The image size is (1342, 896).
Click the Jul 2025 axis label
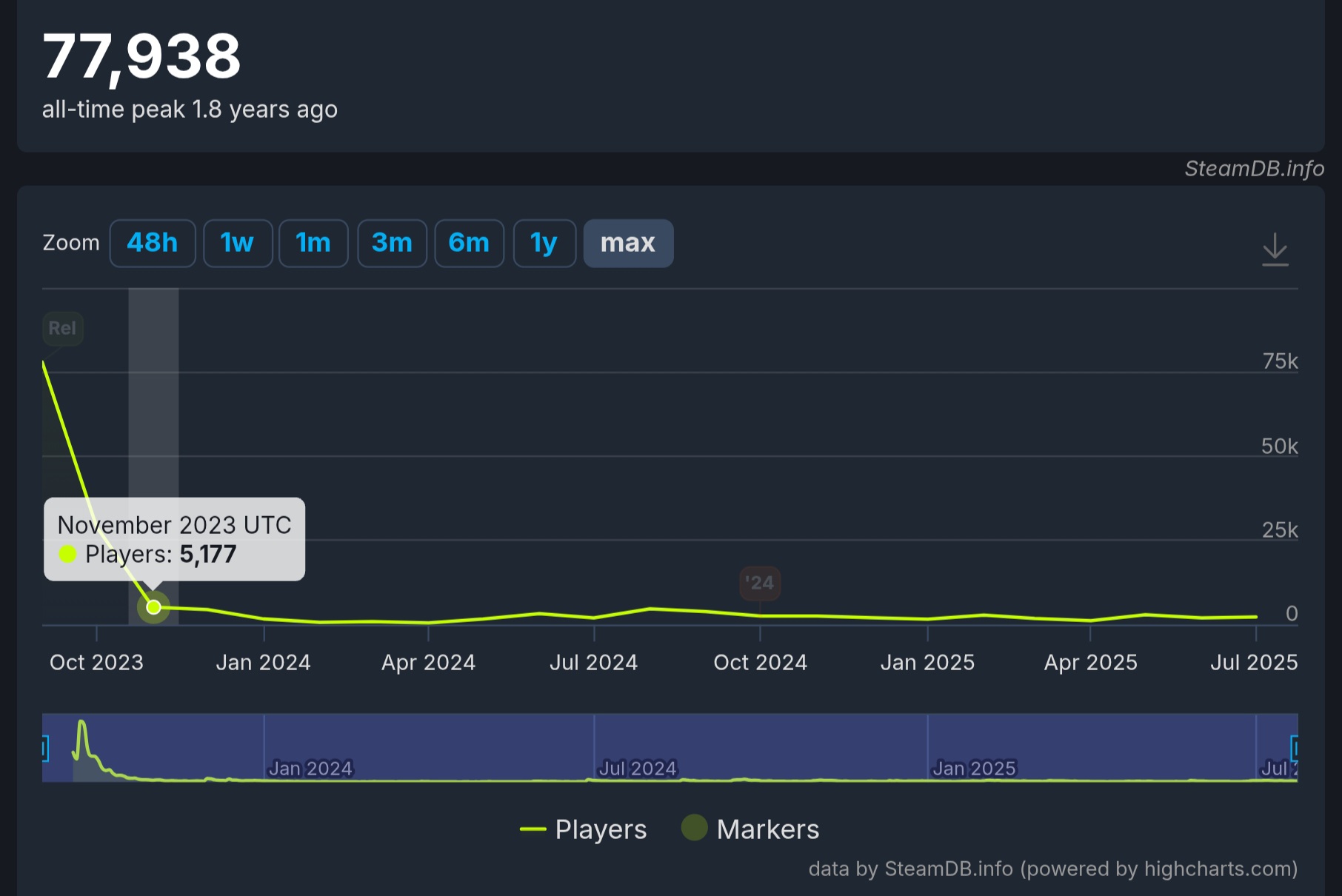[x=1254, y=662]
